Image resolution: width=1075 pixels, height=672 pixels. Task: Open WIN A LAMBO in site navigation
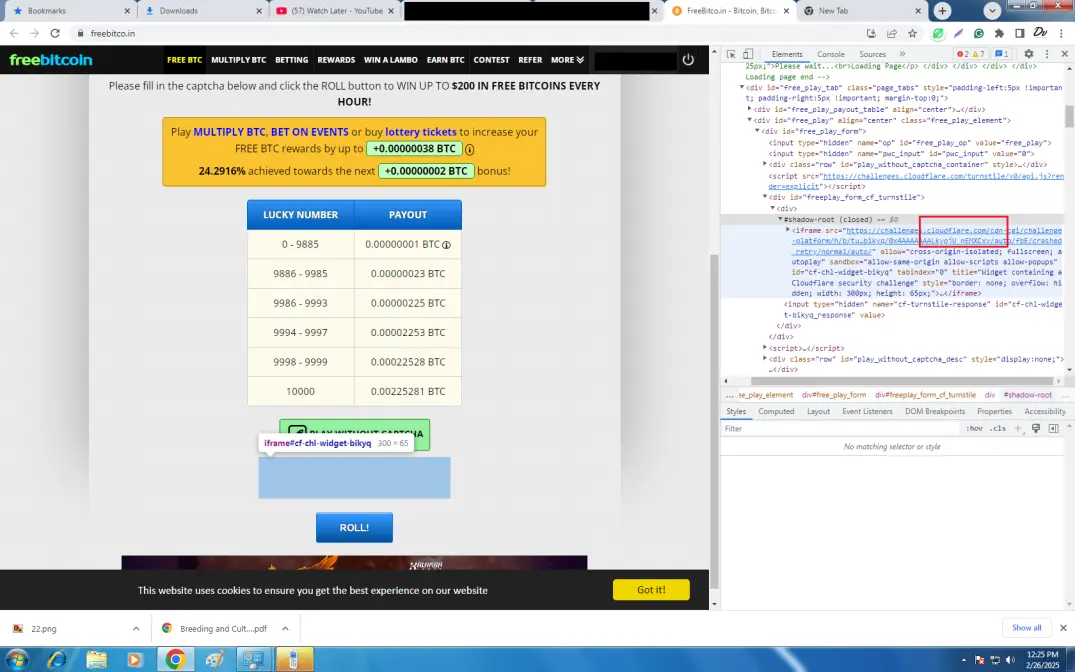click(x=391, y=60)
